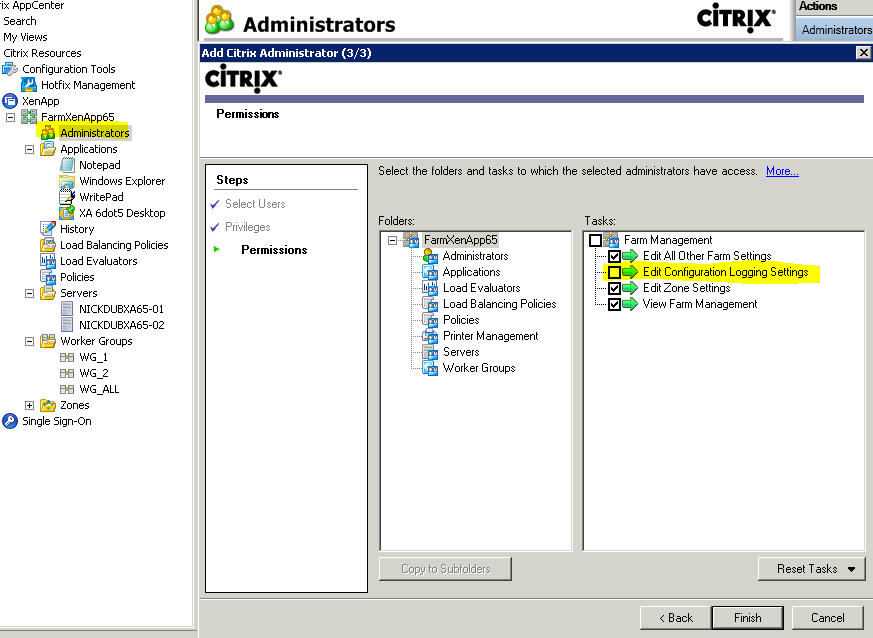873x638 pixels.
Task: Click the Privileges step
Action: coord(248,227)
